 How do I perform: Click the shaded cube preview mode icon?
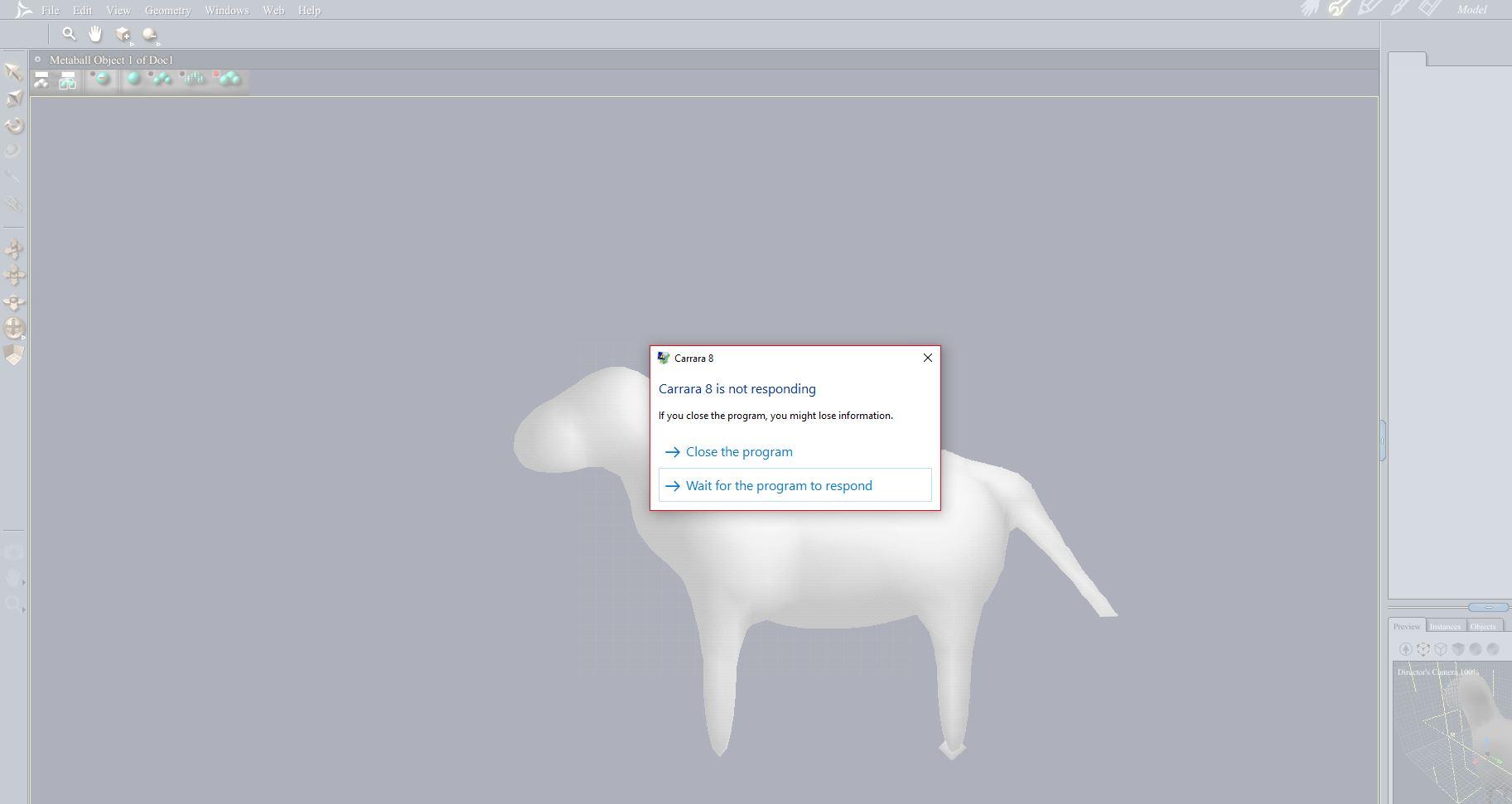1458,649
